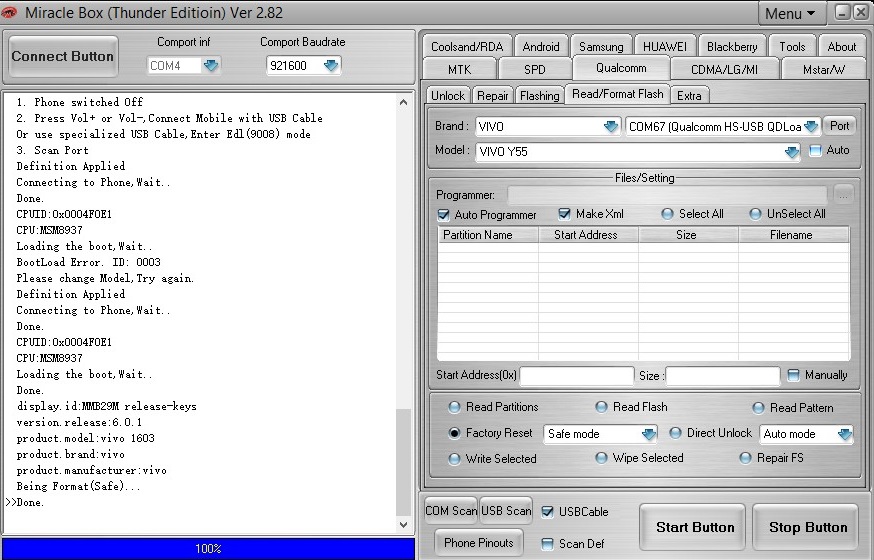Switch to the Coolsand/RDA tab

pos(467,47)
